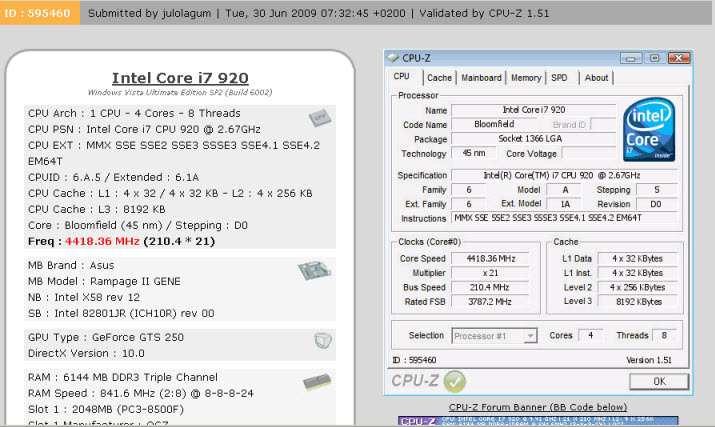Open the About tab

(x=596, y=77)
